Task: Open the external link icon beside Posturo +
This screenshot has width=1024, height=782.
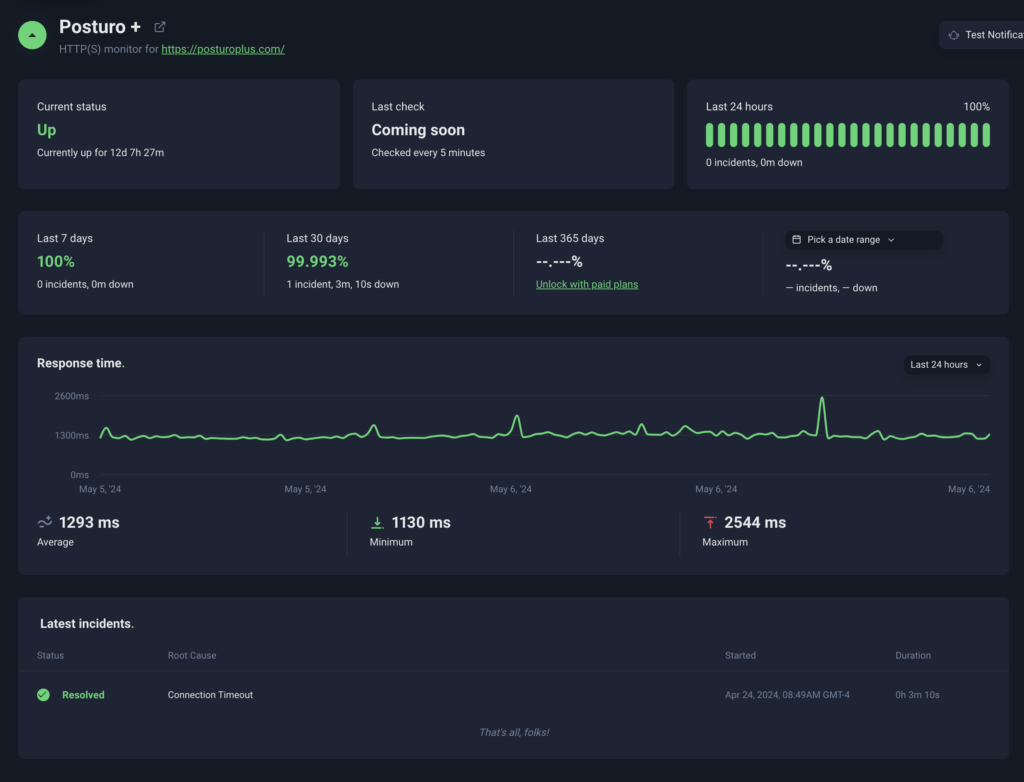Action: coord(160,27)
